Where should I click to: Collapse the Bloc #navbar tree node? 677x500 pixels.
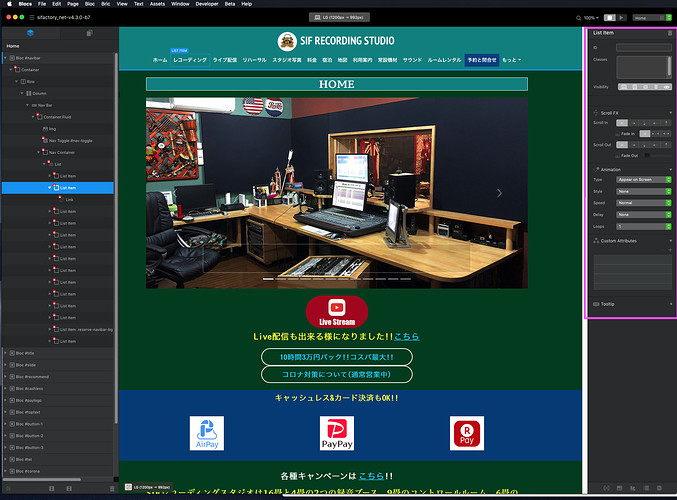pyautogui.click(x=5, y=58)
